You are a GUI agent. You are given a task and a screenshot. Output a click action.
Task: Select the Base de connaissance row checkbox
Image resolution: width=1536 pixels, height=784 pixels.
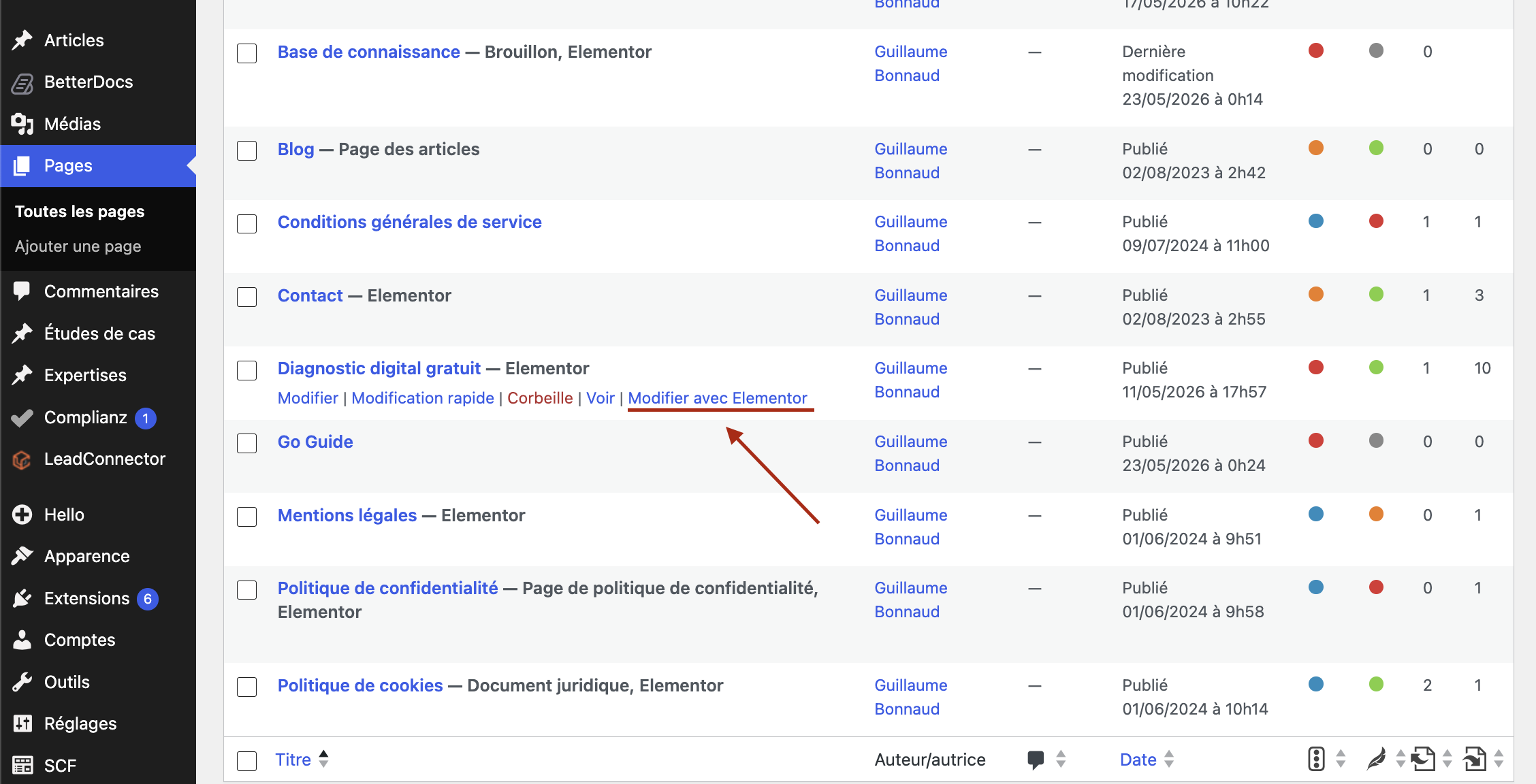pyautogui.click(x=246, y=53)
